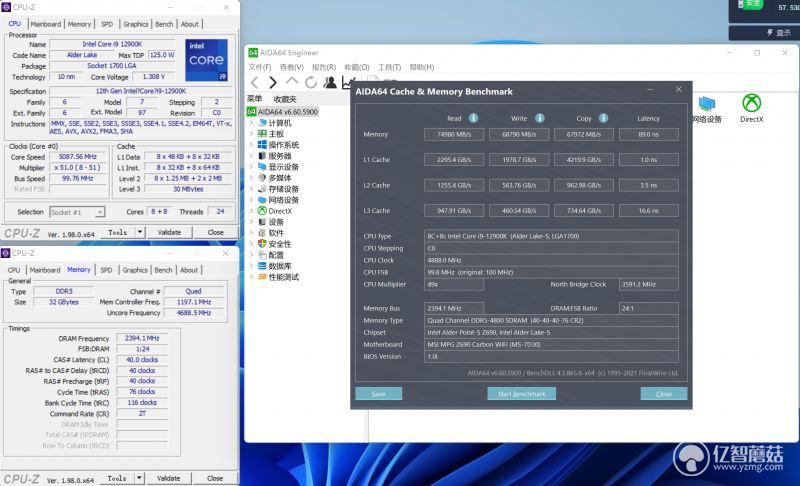
Task: Select the DirectX tree node in sidebar
Action: [x=280, y=211]
